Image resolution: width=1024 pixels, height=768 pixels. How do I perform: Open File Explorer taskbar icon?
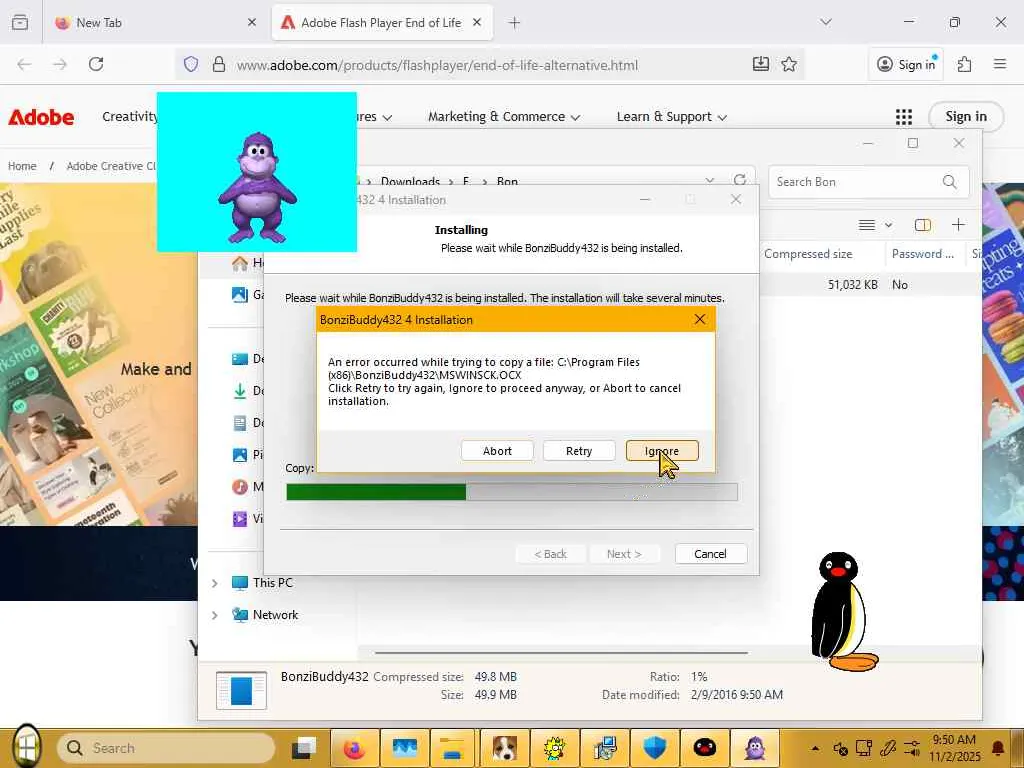pyautogui.click(x=451, y=748)
